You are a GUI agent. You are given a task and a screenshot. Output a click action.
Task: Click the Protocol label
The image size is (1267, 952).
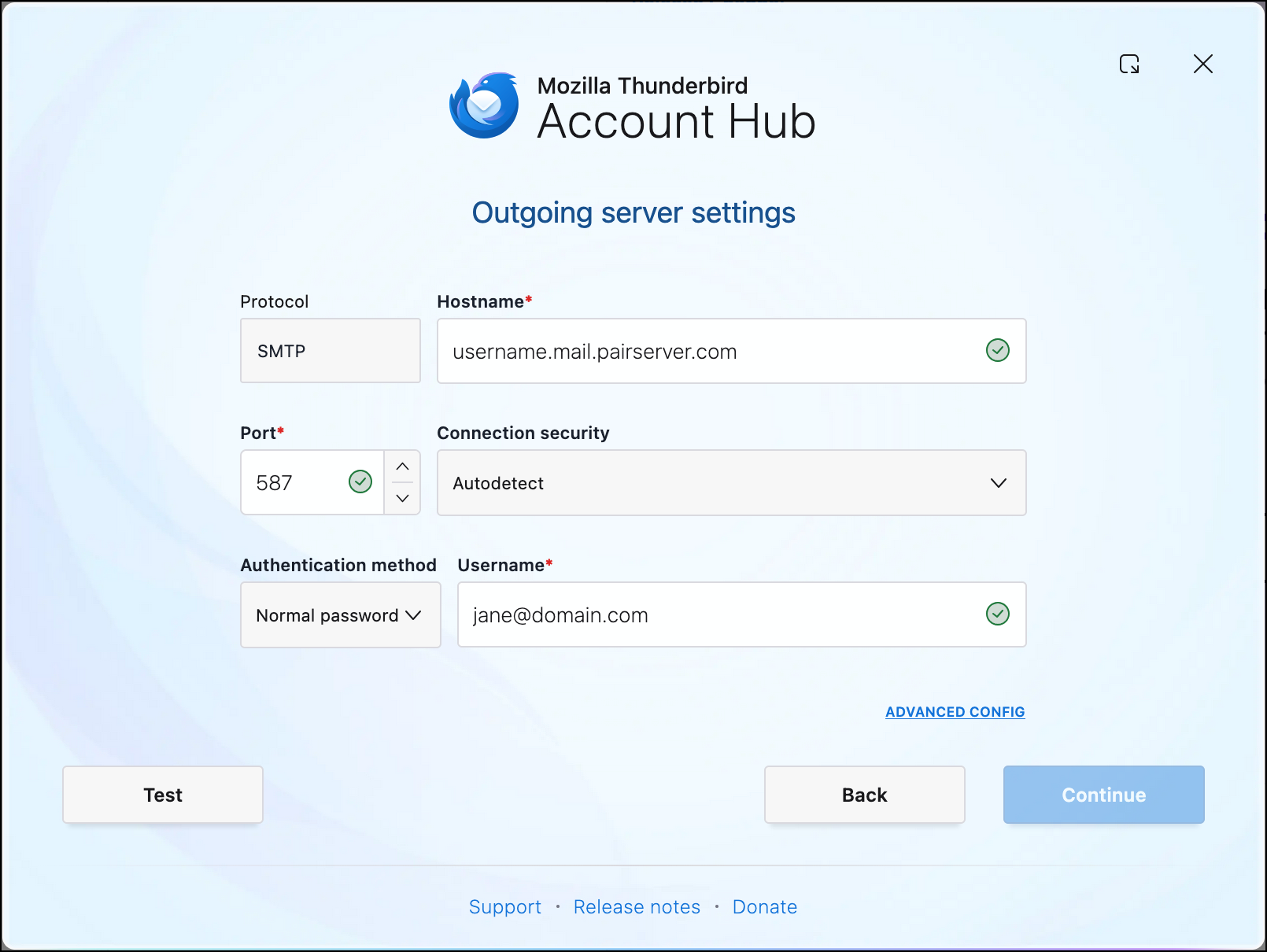coord(275,301)
